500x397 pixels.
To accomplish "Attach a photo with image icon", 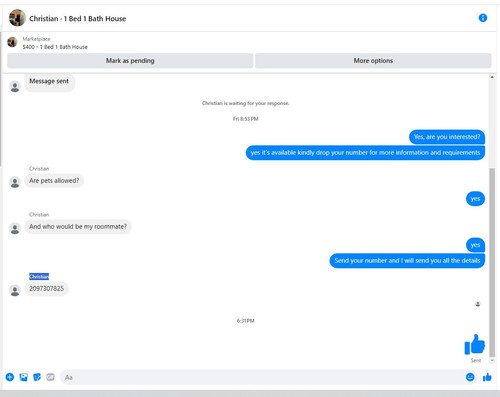I will pyautogui.click(x=23, y=377).
